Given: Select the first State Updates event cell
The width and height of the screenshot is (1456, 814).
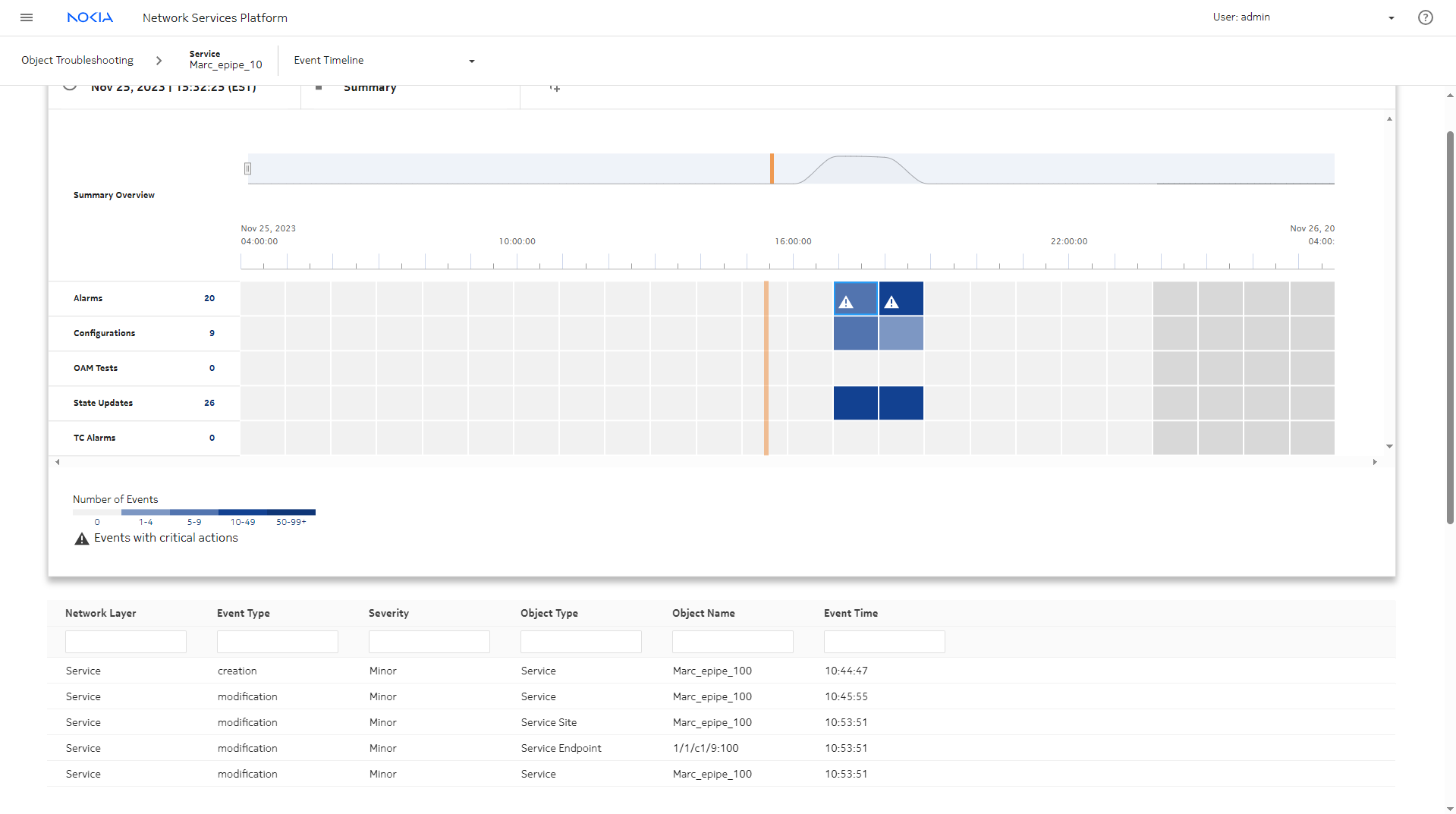Looking at the screenshot, I should click(x=855, y=404).
